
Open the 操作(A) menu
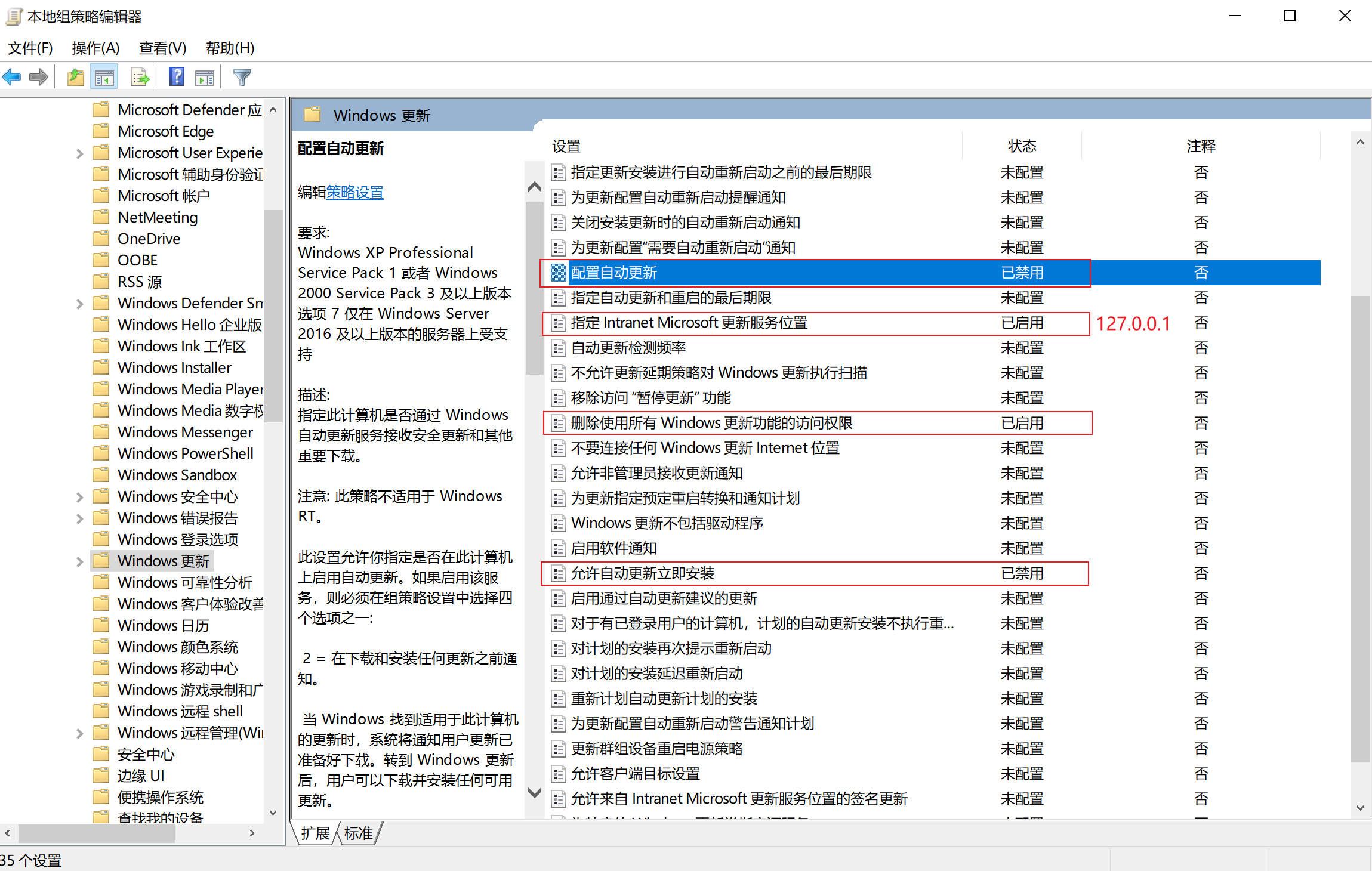(95, 48)
